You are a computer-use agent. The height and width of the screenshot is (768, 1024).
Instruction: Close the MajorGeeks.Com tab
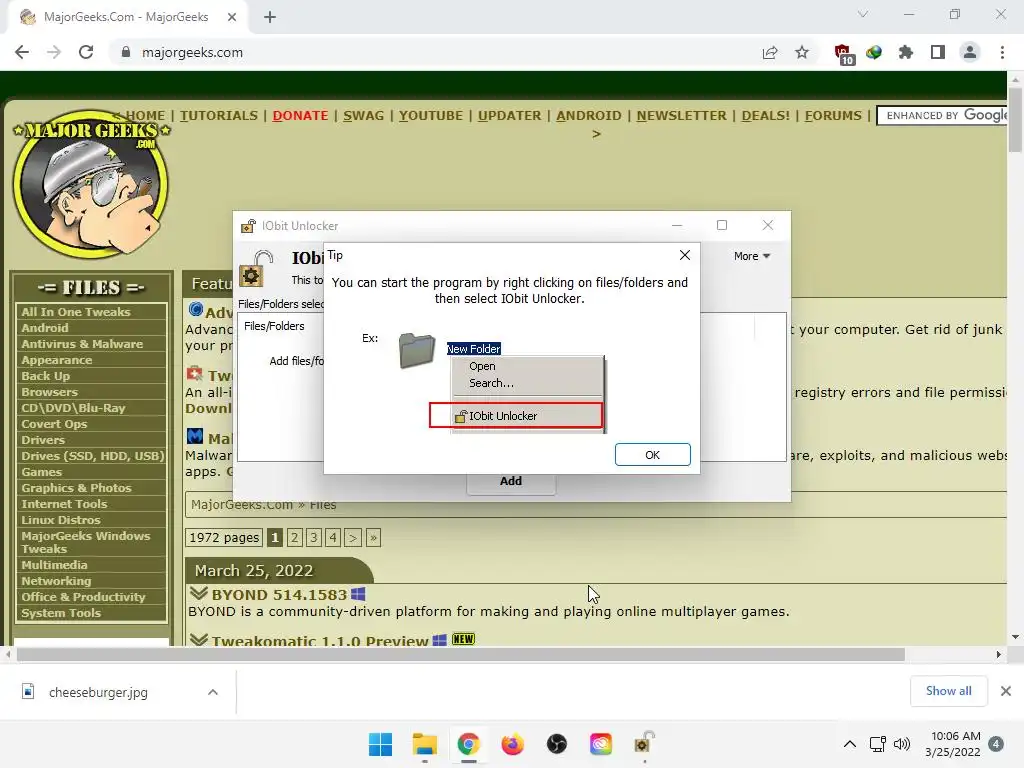(x=232, y=17)
